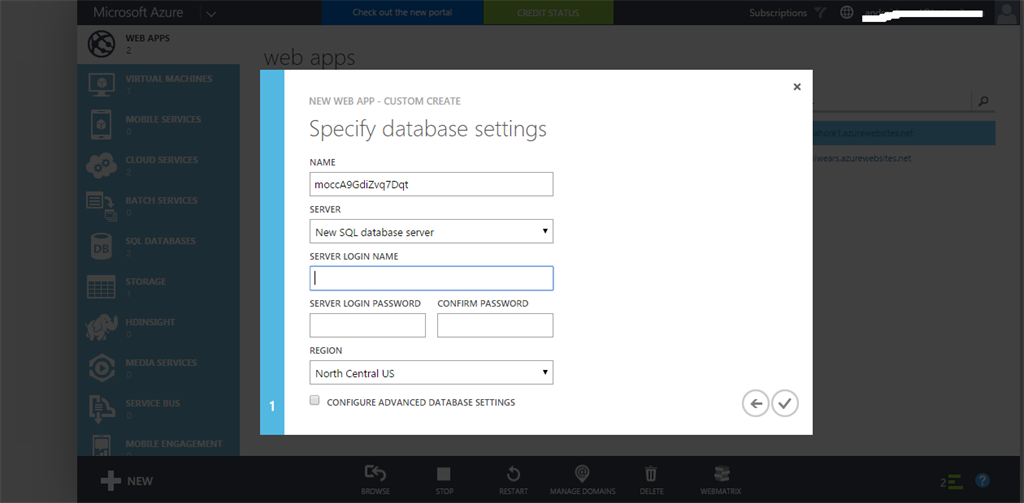Click the Restart command icon
This screenshot has height=503, width=1024.
coord(513,474)
